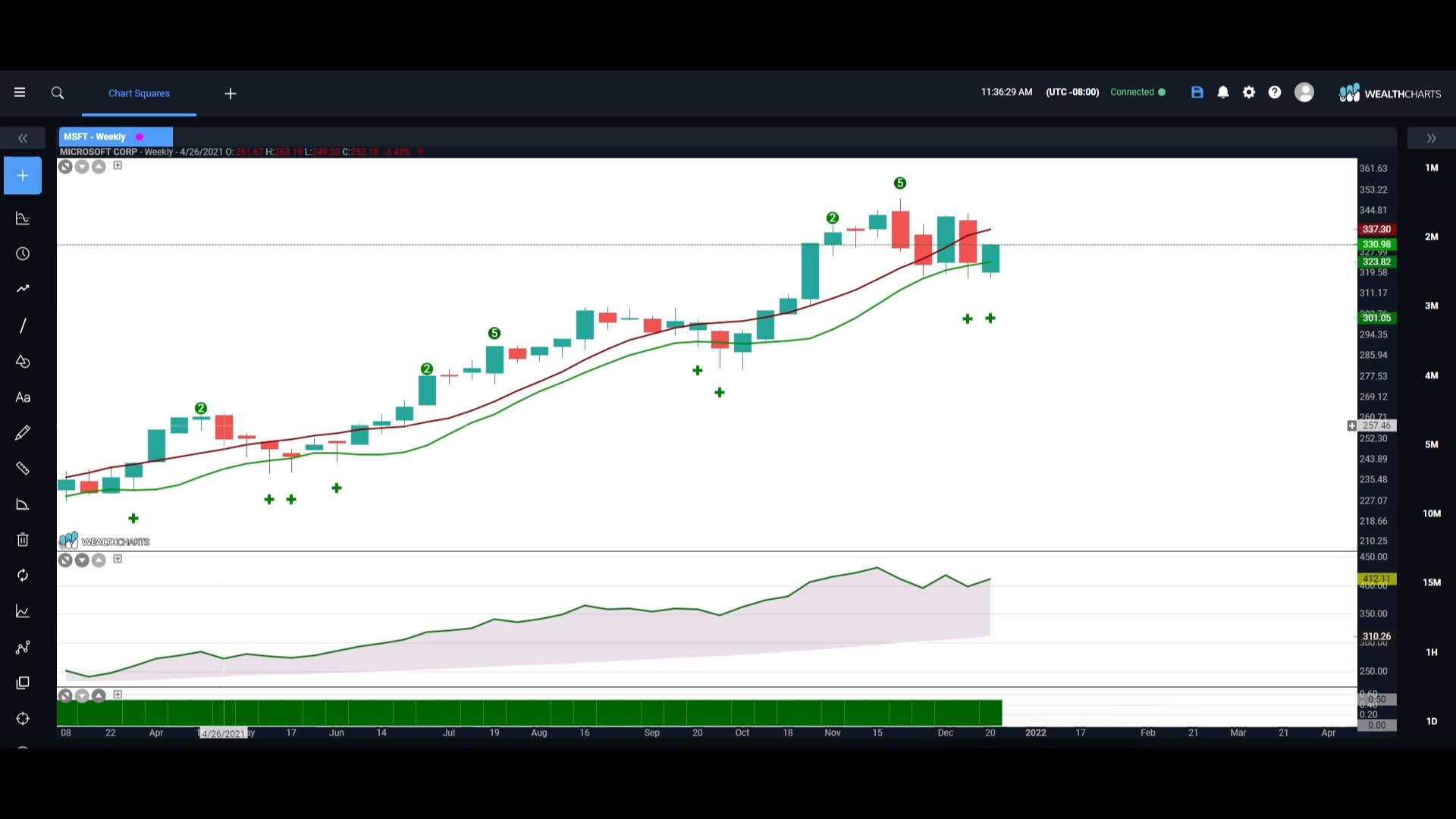1456x819 pixels.
Task: Select the angle measurement tool
Action: click(23, 504)
